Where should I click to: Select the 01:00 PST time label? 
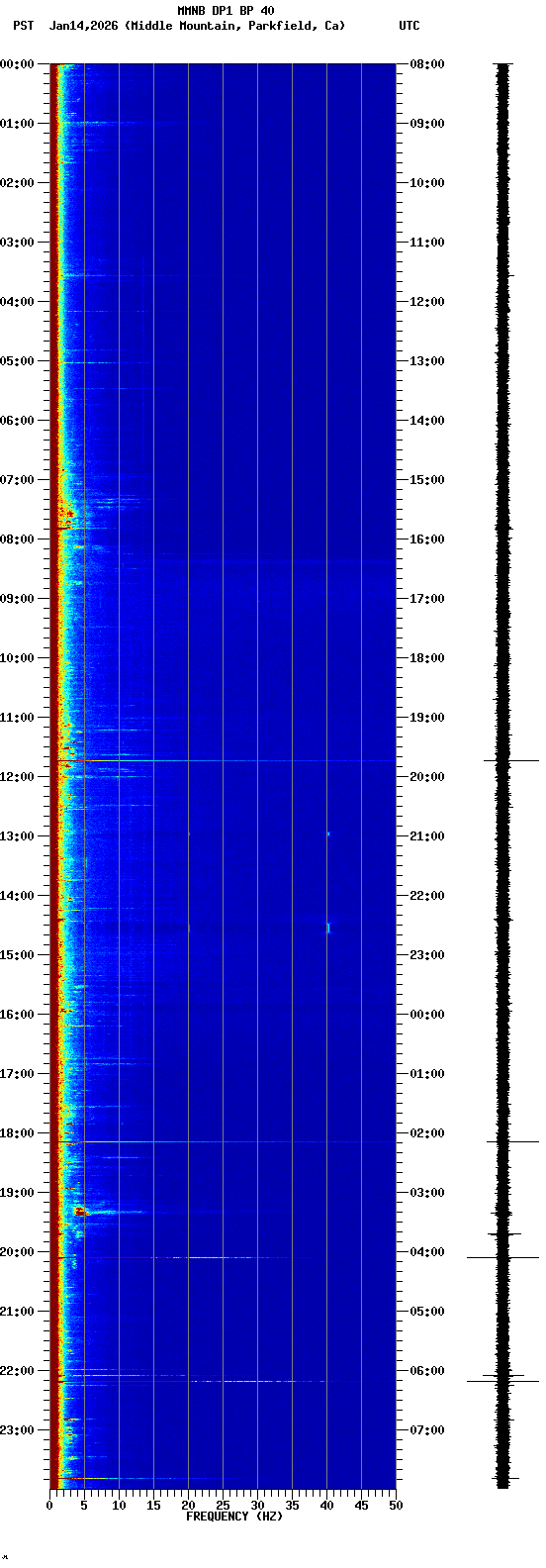(18, 124)
